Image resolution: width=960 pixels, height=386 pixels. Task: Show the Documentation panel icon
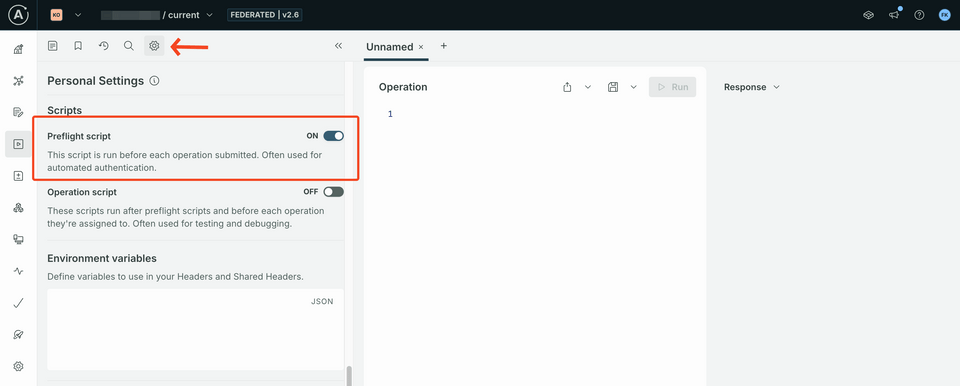click(53, 46)
